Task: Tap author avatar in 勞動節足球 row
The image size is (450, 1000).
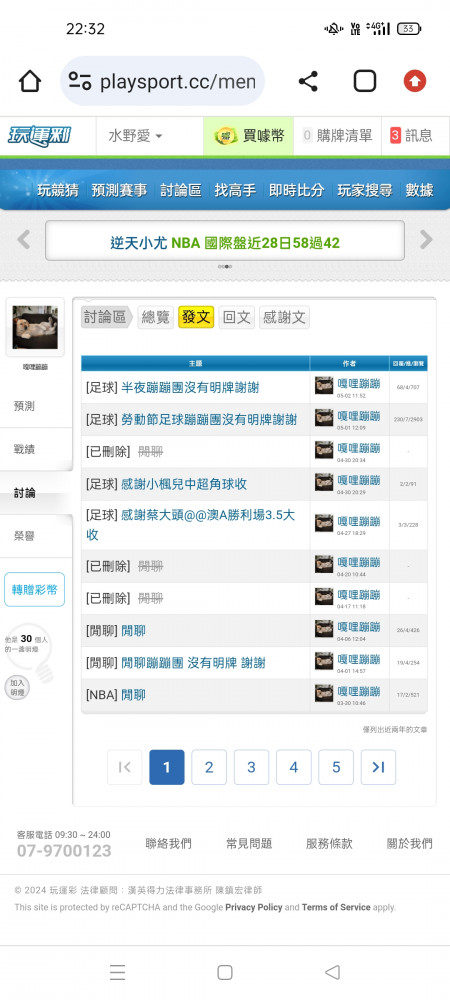Action: 324,418
